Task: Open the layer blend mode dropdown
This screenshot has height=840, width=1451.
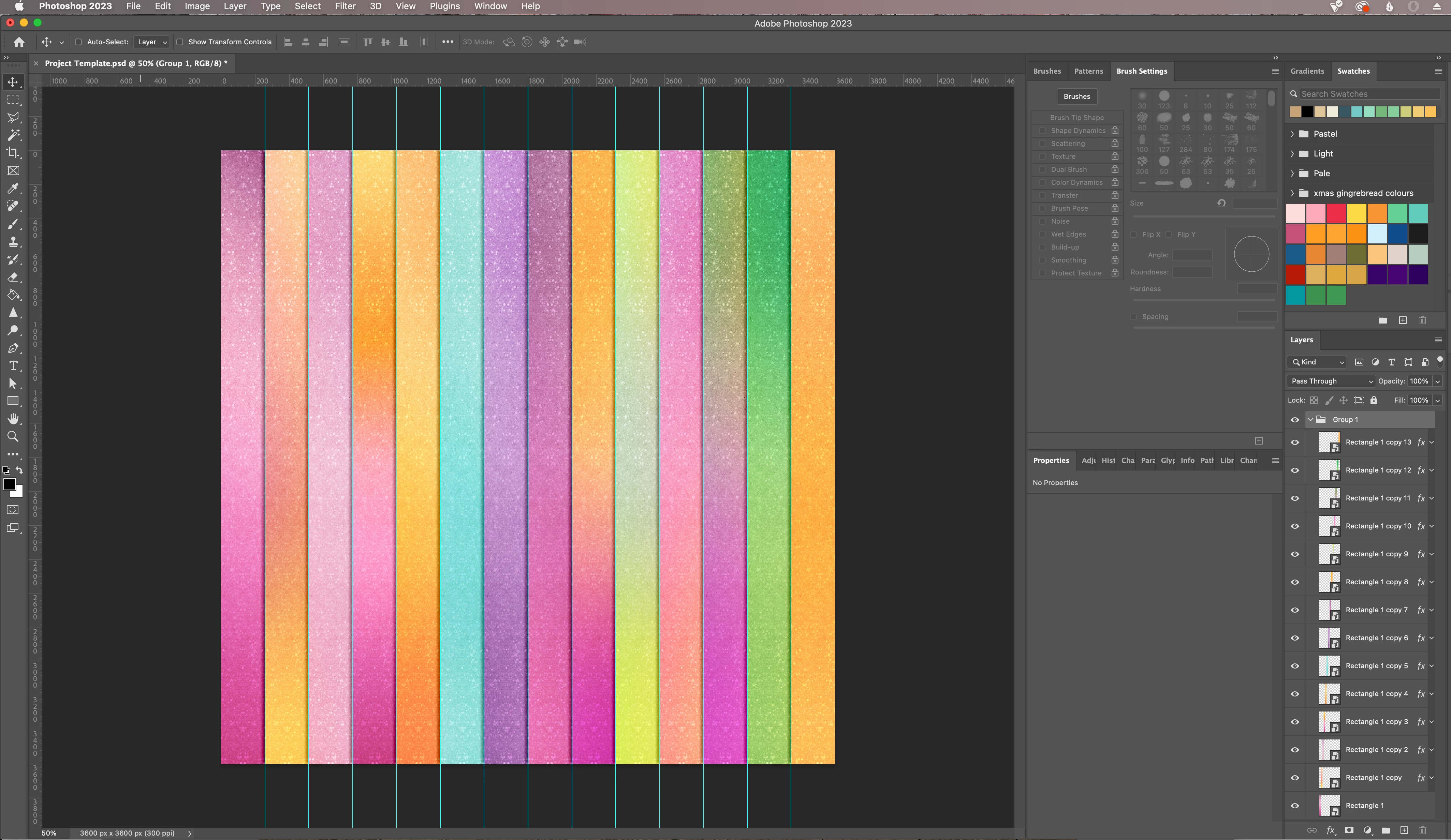Action: tap(1330, 381)
